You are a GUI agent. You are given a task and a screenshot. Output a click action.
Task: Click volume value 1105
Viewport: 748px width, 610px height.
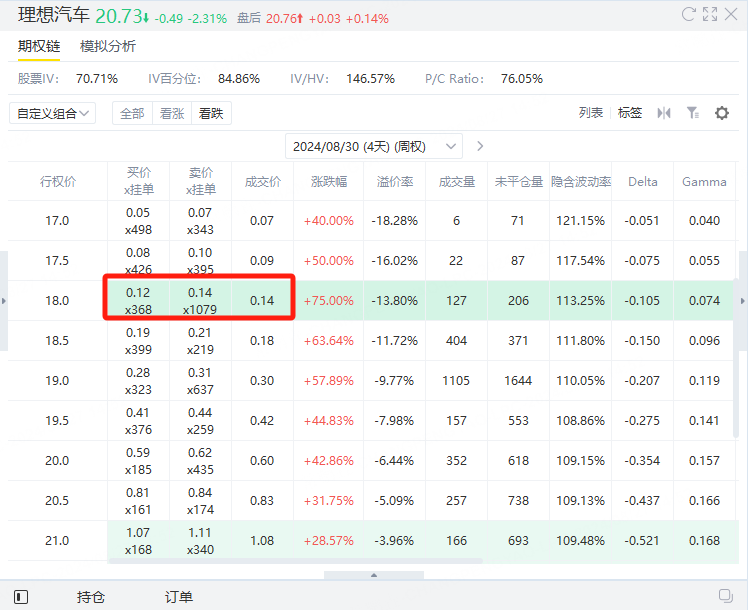[456, 381]
